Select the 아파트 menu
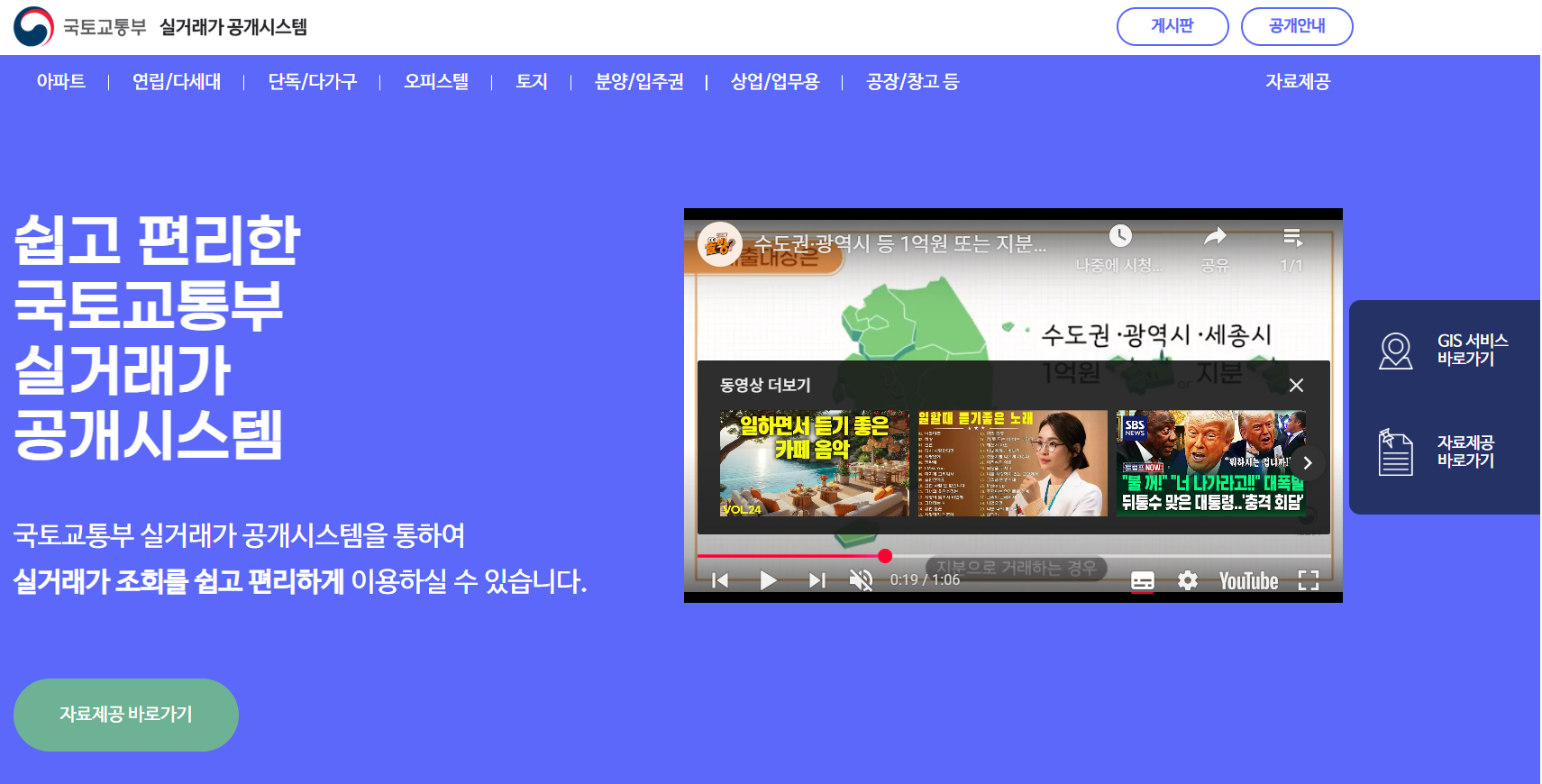The image size is (1542, 784). [x=61, y=82]
